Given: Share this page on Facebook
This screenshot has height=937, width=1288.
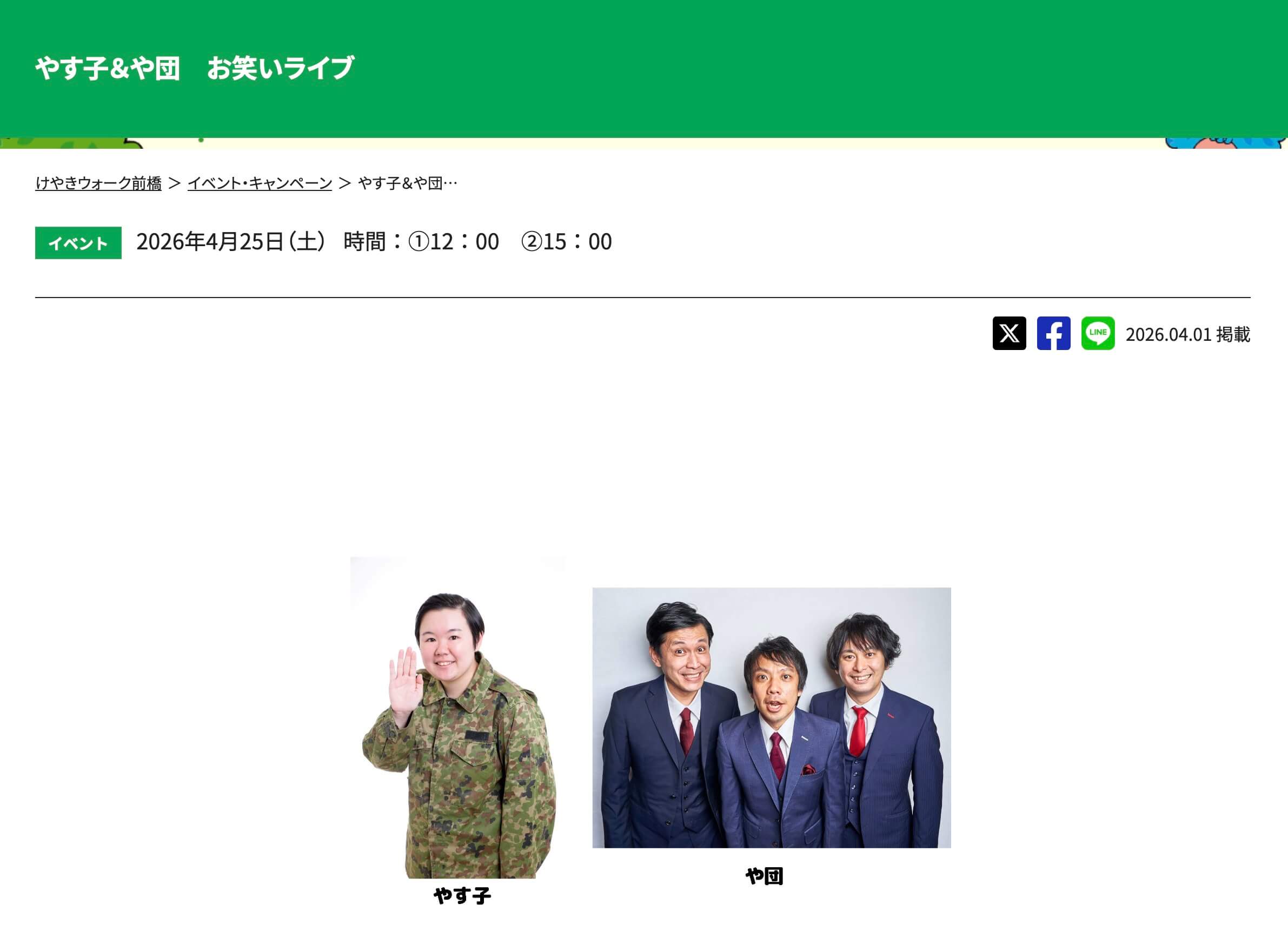Looking at the screenshot, I should (x=1053, y=334).
